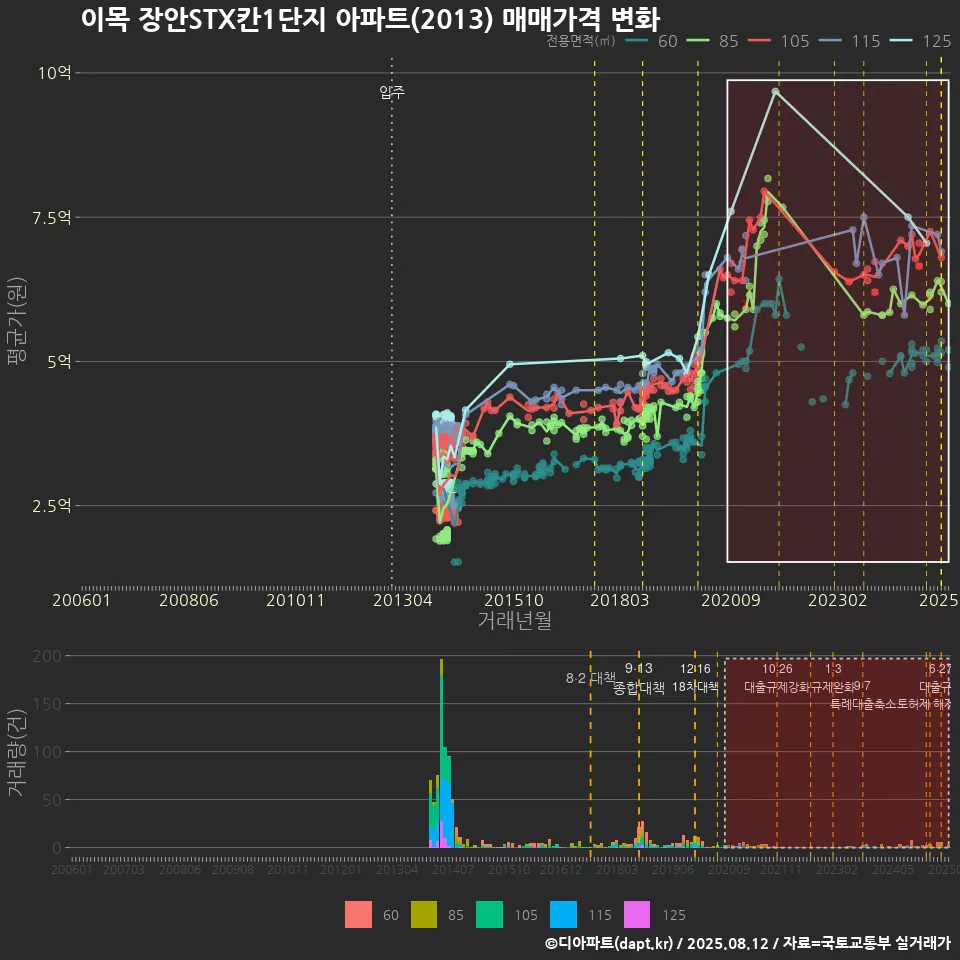Click '201011' on the price chart axis
The width and height of the screenshot is (960, 960).
tap(295, 600)
